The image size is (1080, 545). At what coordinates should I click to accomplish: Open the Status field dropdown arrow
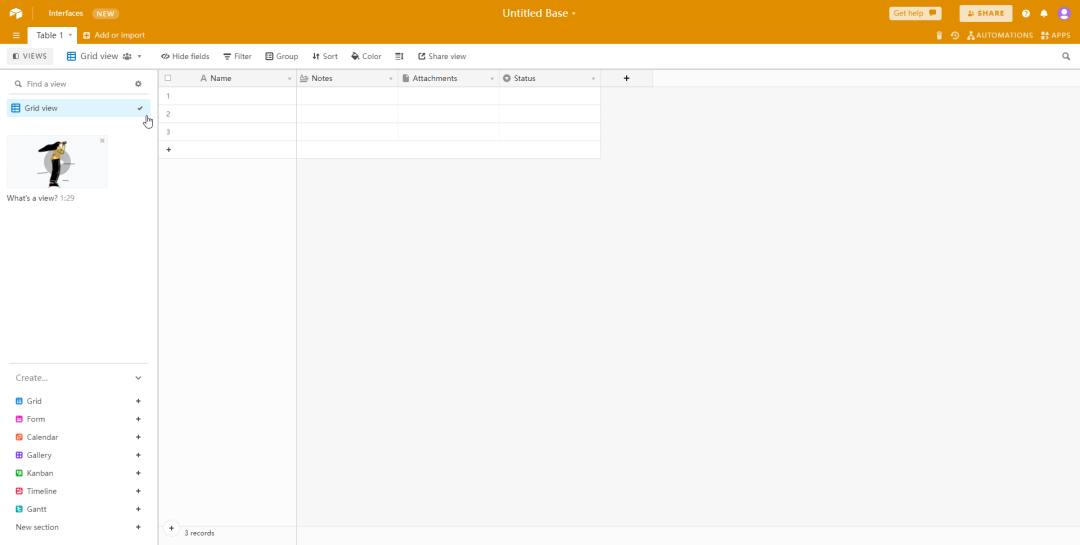click(x=593, y=79)
